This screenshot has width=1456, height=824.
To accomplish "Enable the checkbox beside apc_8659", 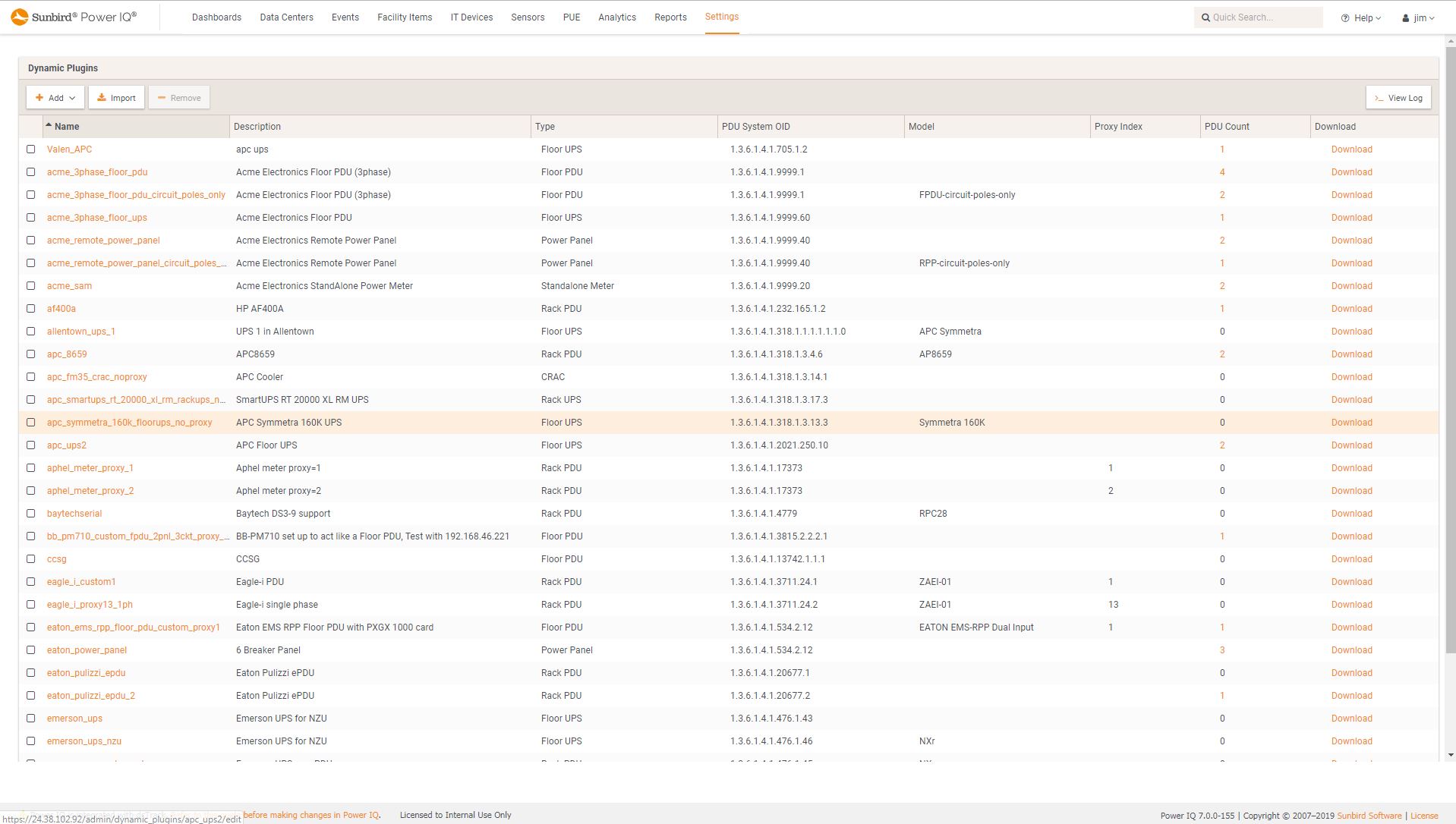I will [31, 354].
